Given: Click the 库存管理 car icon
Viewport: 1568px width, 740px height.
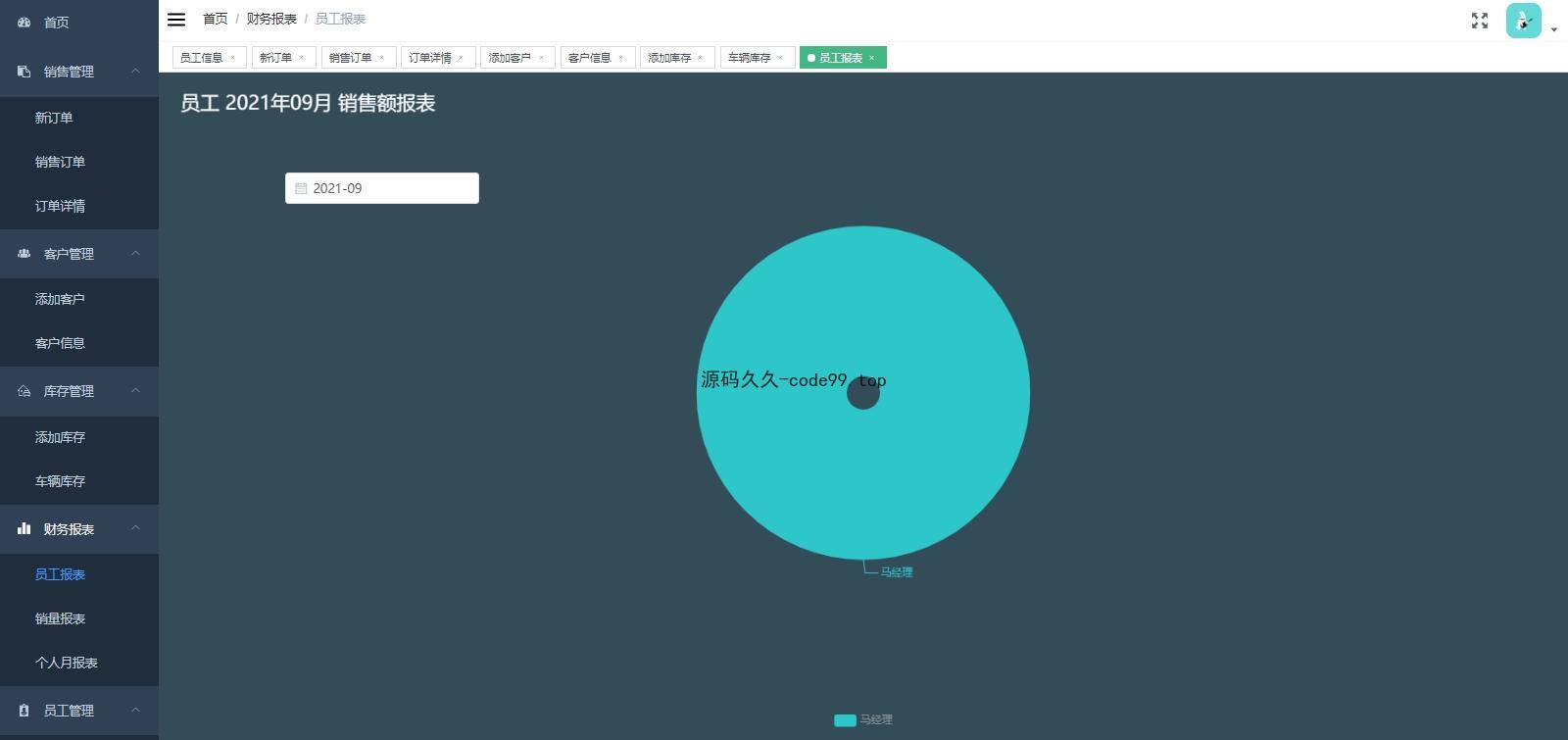Looking at the screenshot, I should pyautogui.click(x=24, y=391).
